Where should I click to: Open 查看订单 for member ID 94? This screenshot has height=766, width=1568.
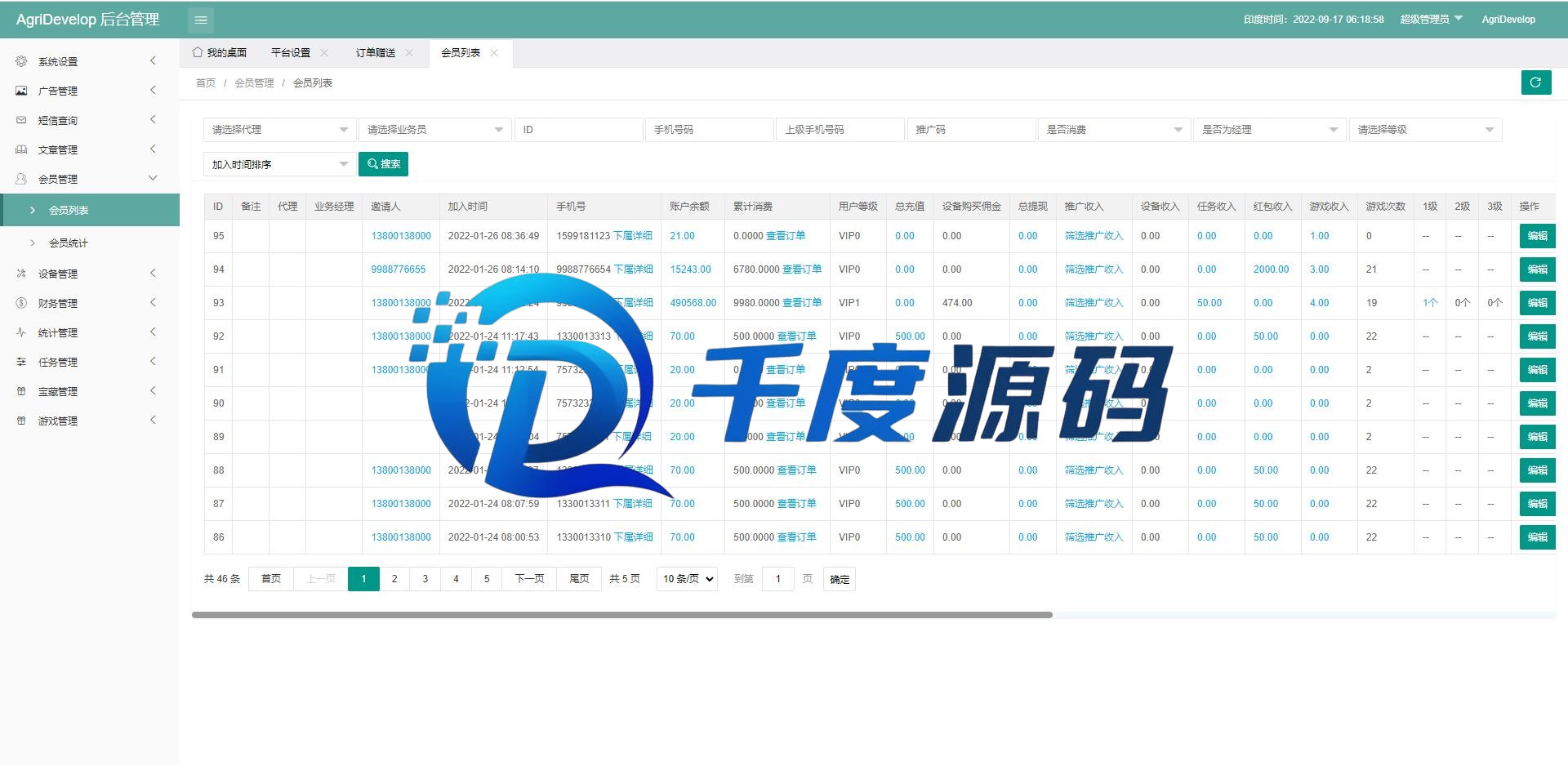pos(802,269)
